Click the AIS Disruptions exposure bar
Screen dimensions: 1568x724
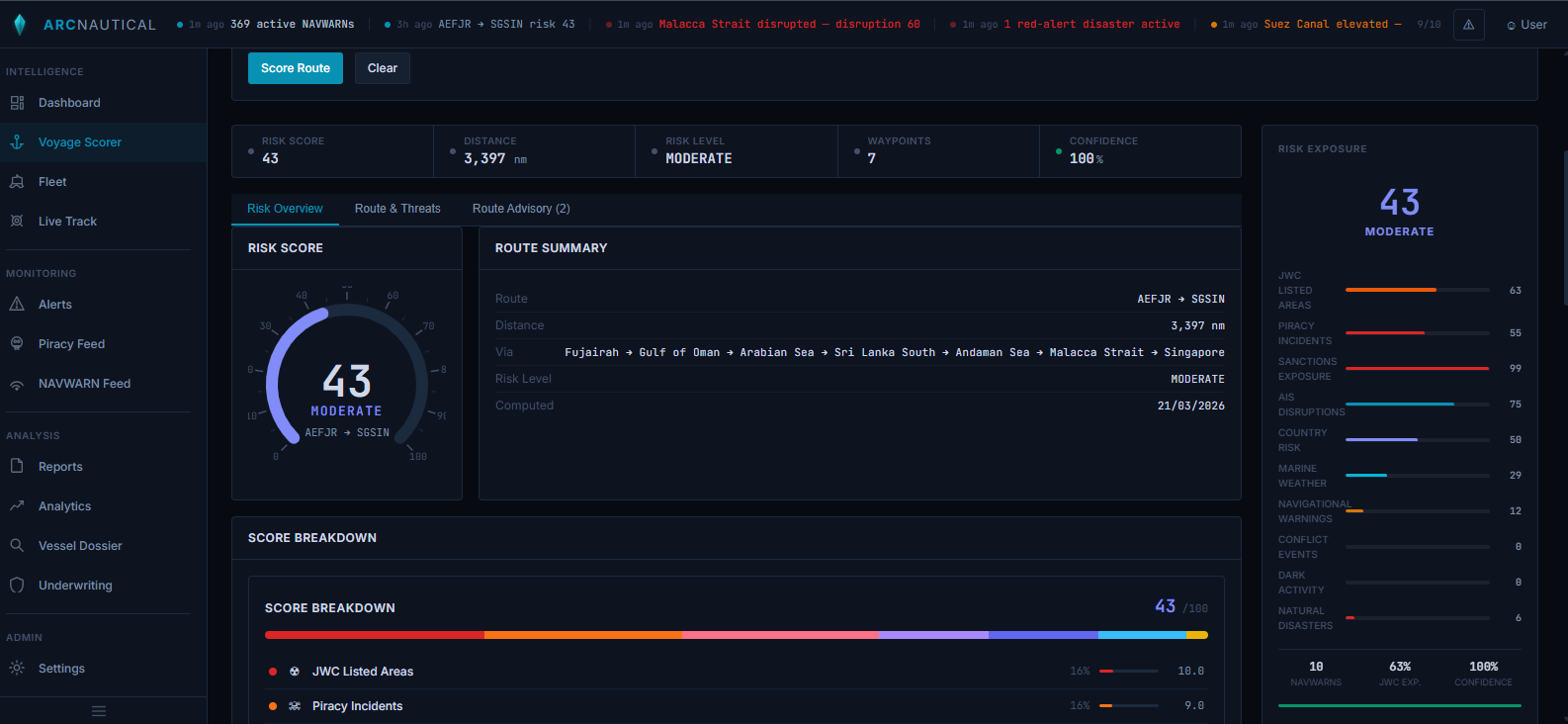1417,404
